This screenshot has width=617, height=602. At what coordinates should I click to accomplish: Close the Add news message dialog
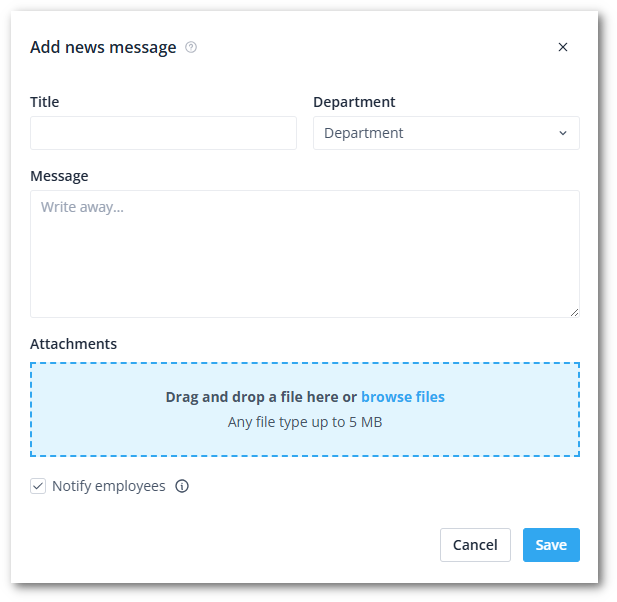pos(563,47)
